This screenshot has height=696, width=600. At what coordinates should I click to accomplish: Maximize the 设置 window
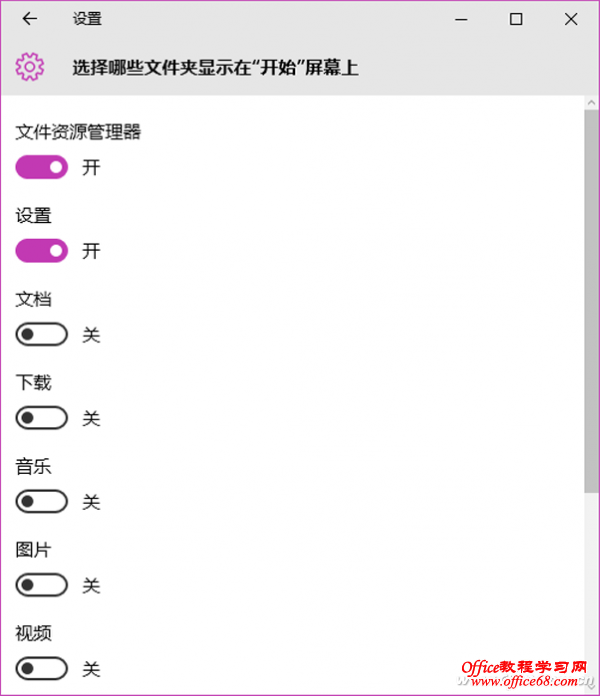516,19
